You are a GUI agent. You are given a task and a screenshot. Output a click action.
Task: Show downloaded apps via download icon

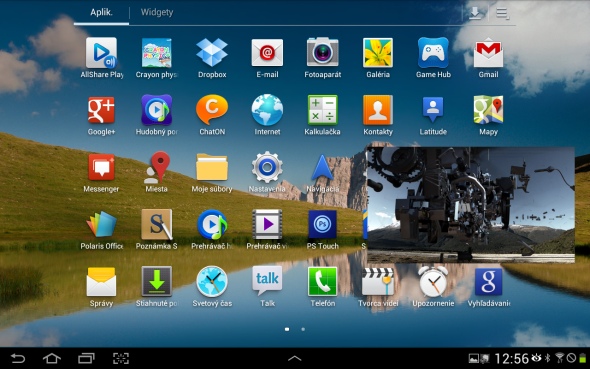(475, 14)
